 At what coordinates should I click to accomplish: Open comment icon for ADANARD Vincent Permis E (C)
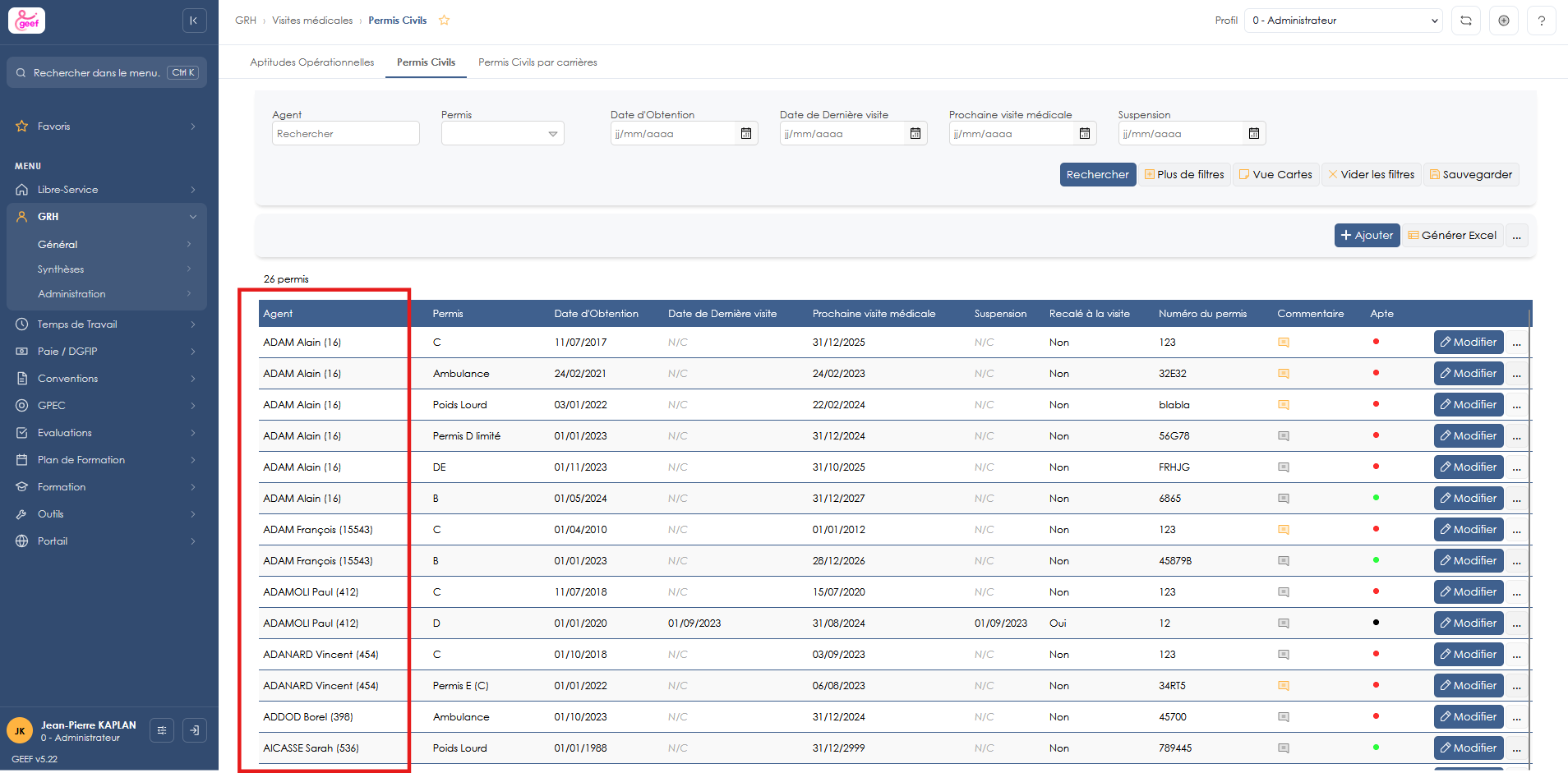click(x=1284, y=686)
